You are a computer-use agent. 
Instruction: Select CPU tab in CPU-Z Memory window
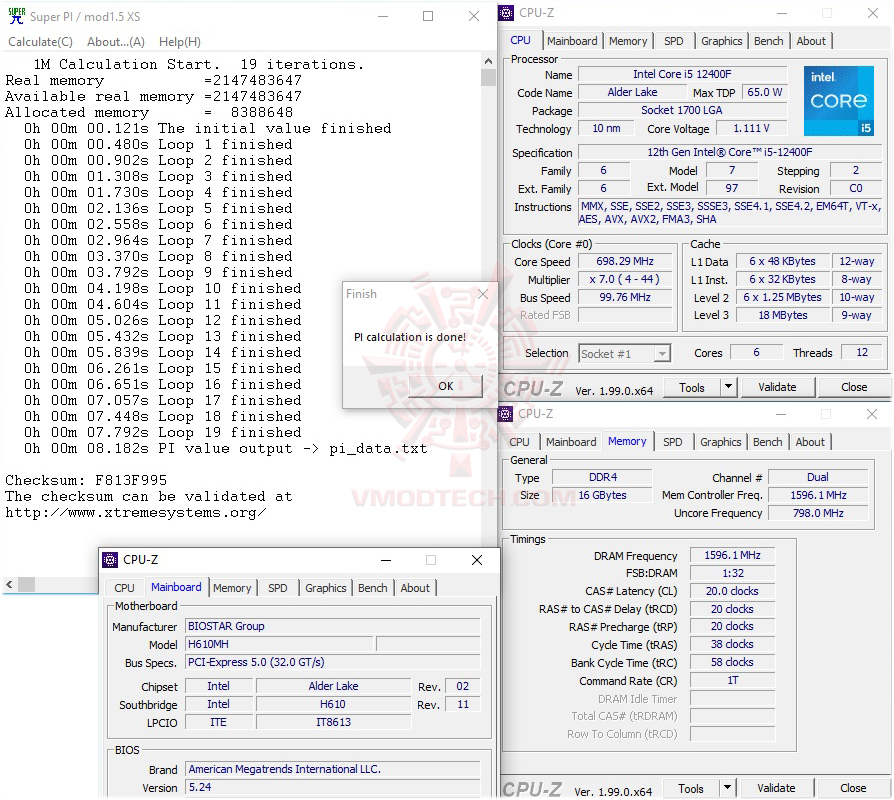coord(519,442)
